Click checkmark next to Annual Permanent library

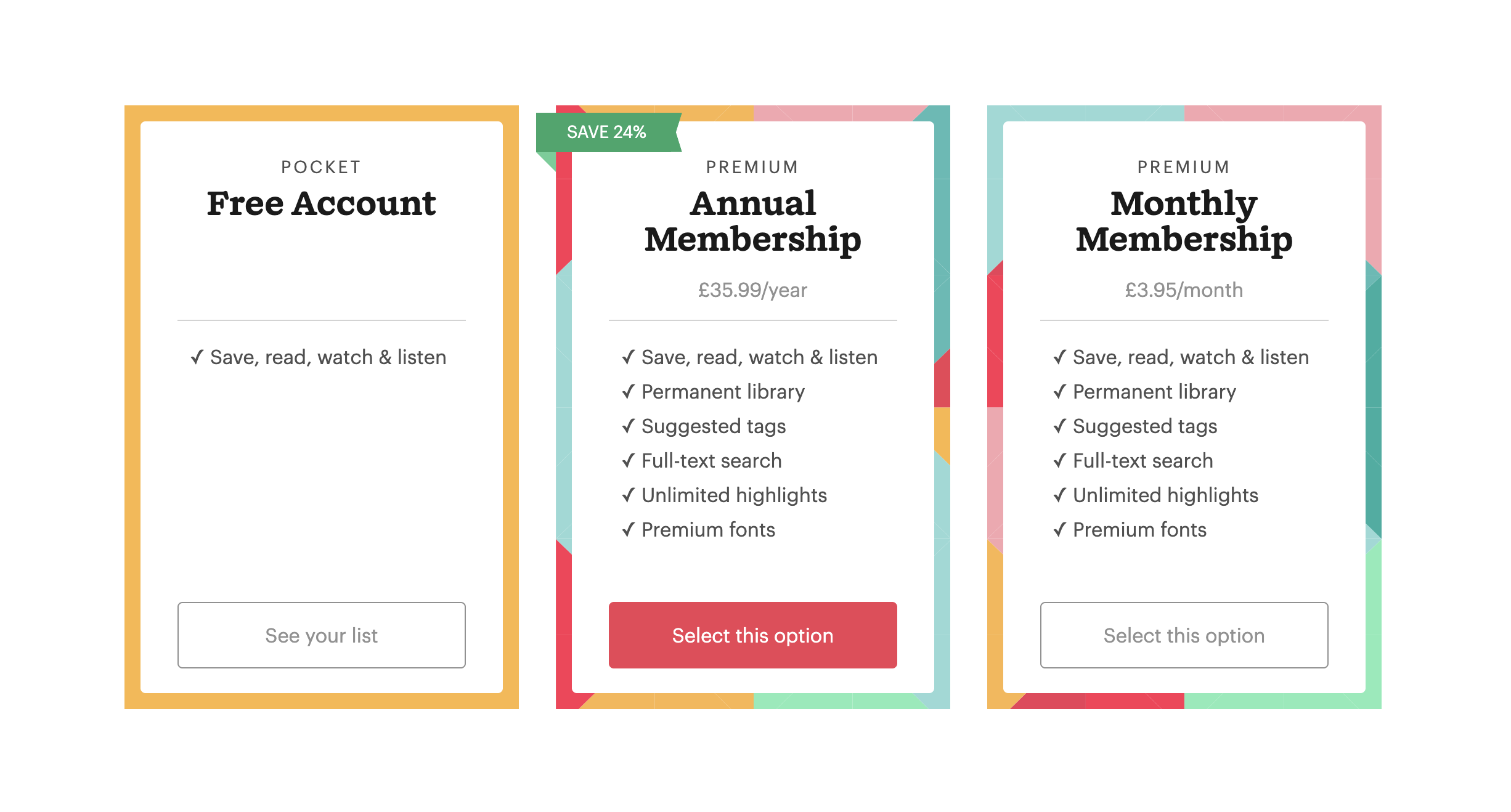tap(628, 392)
